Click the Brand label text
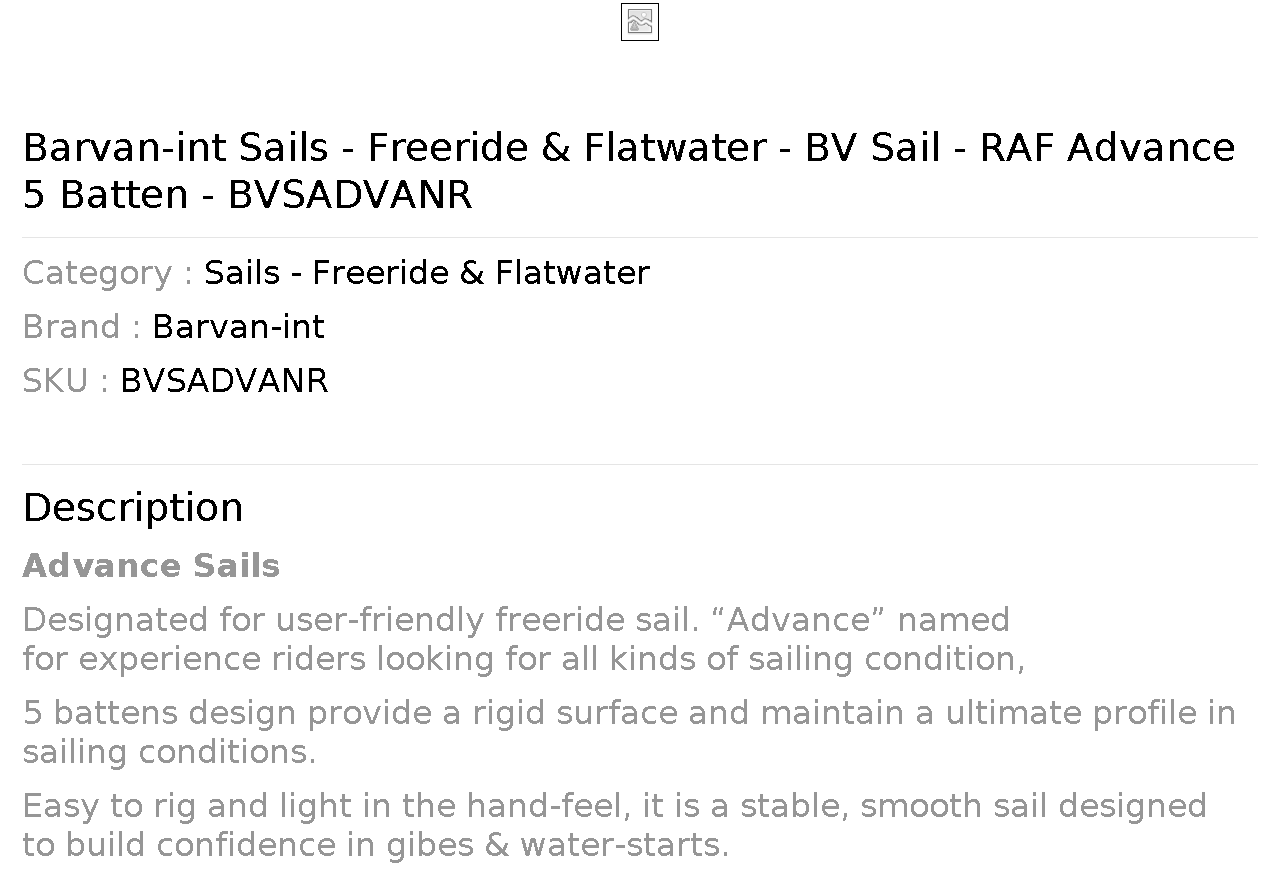 82,327
